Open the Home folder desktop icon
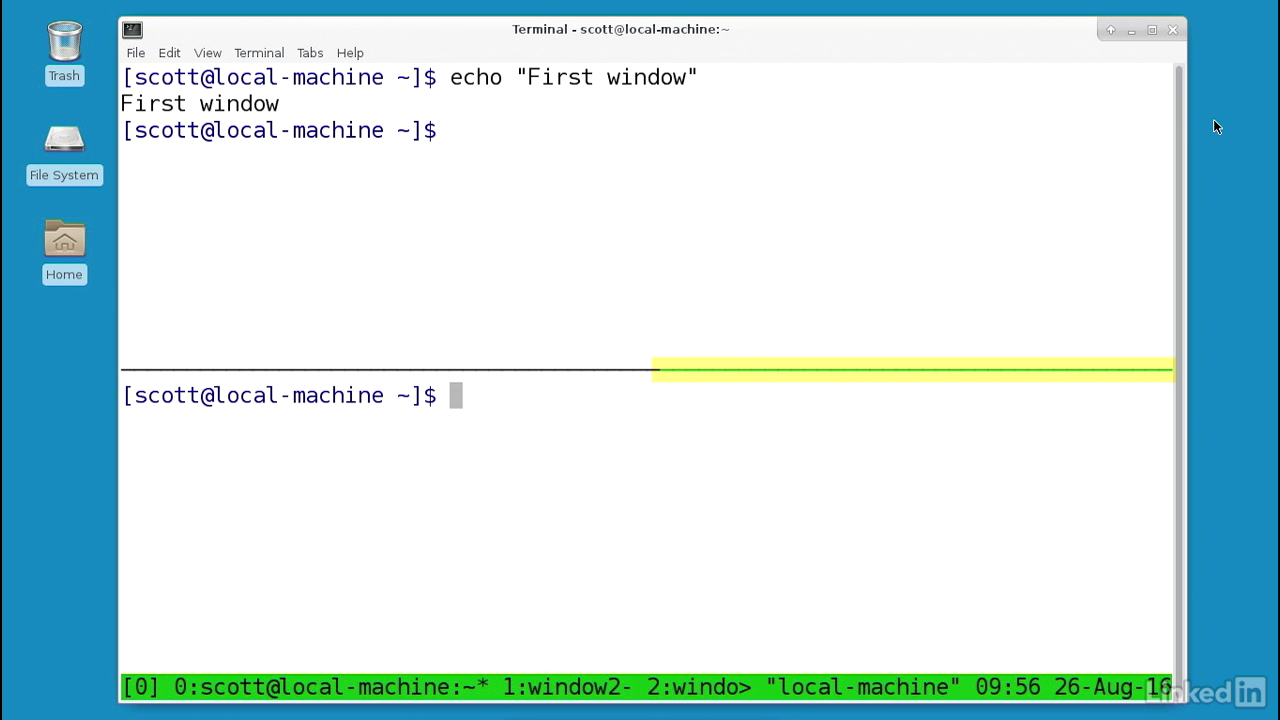This screenshot has height=720, width=1280. pyautogui.click(x=64, y=252)
